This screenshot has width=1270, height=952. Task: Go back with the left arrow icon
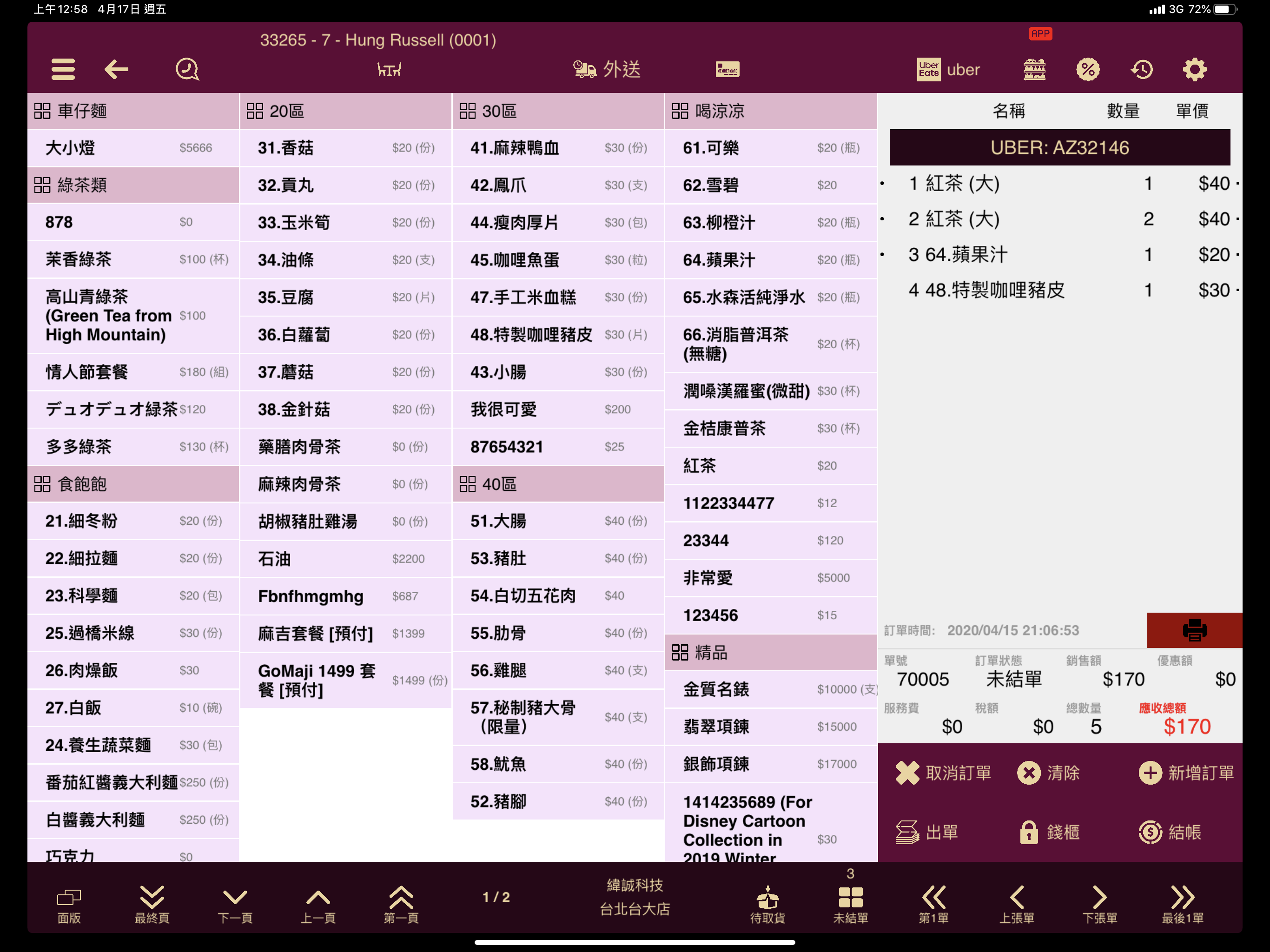tap(116, 69)
